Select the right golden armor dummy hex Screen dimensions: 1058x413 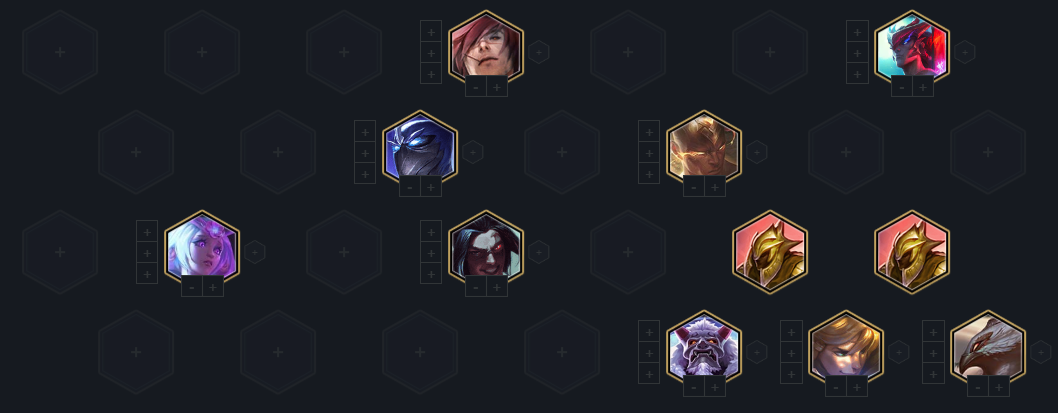912,252
